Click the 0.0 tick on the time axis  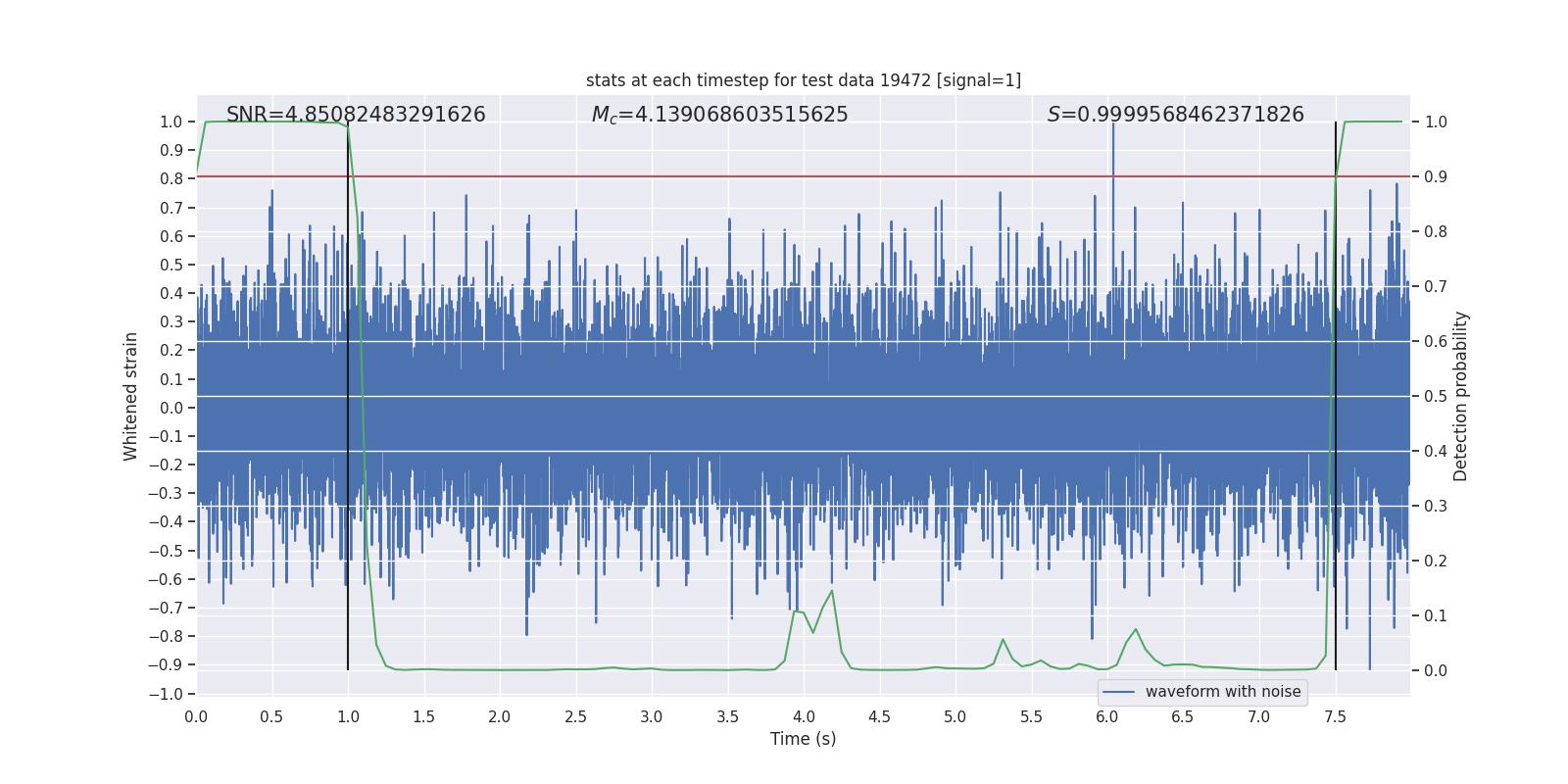(196, 716)
